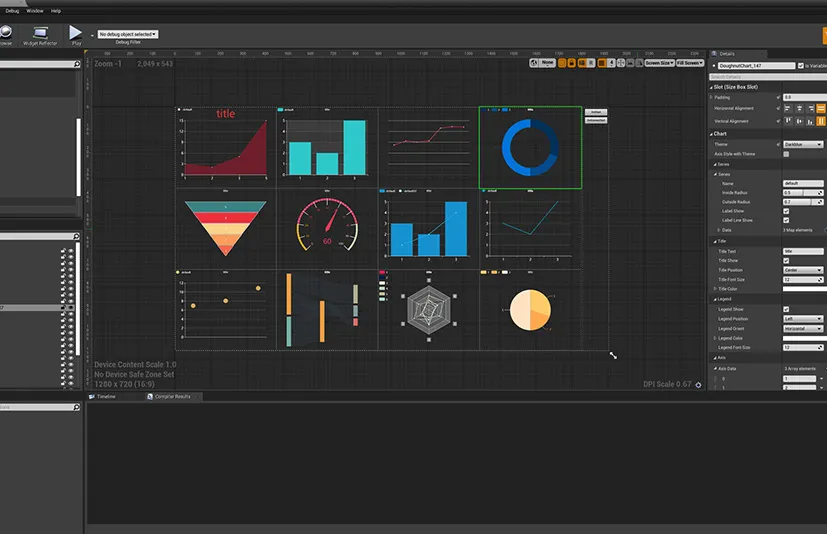
Task: Toggle the grid snapping icon
Action: click(602, 63)
